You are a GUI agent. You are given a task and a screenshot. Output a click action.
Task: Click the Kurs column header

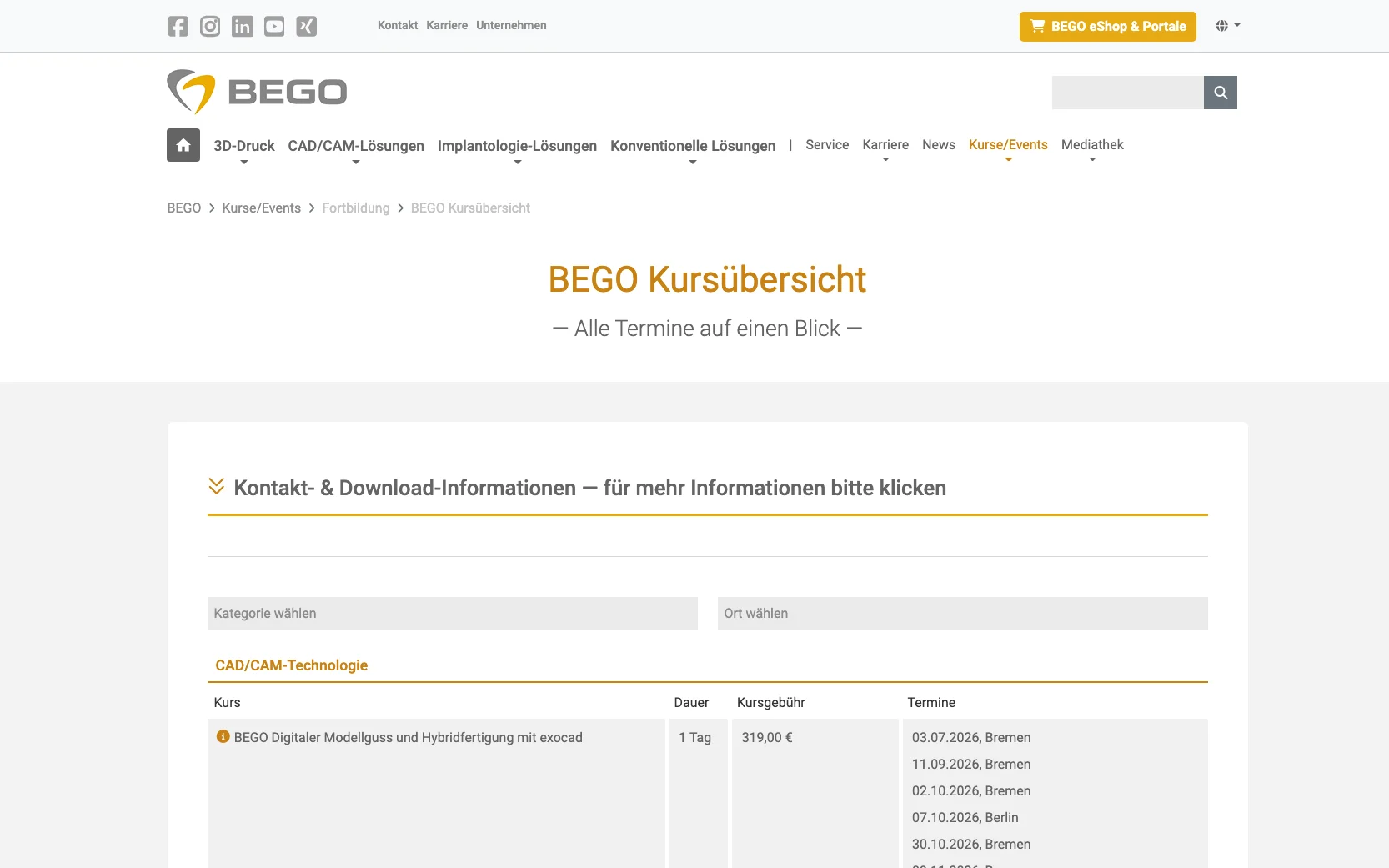[227, 702]
